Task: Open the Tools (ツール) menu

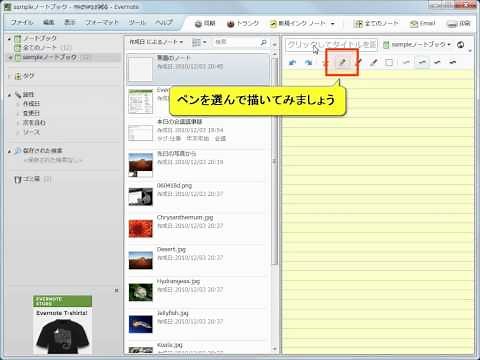Action: (x=137, y=22)
